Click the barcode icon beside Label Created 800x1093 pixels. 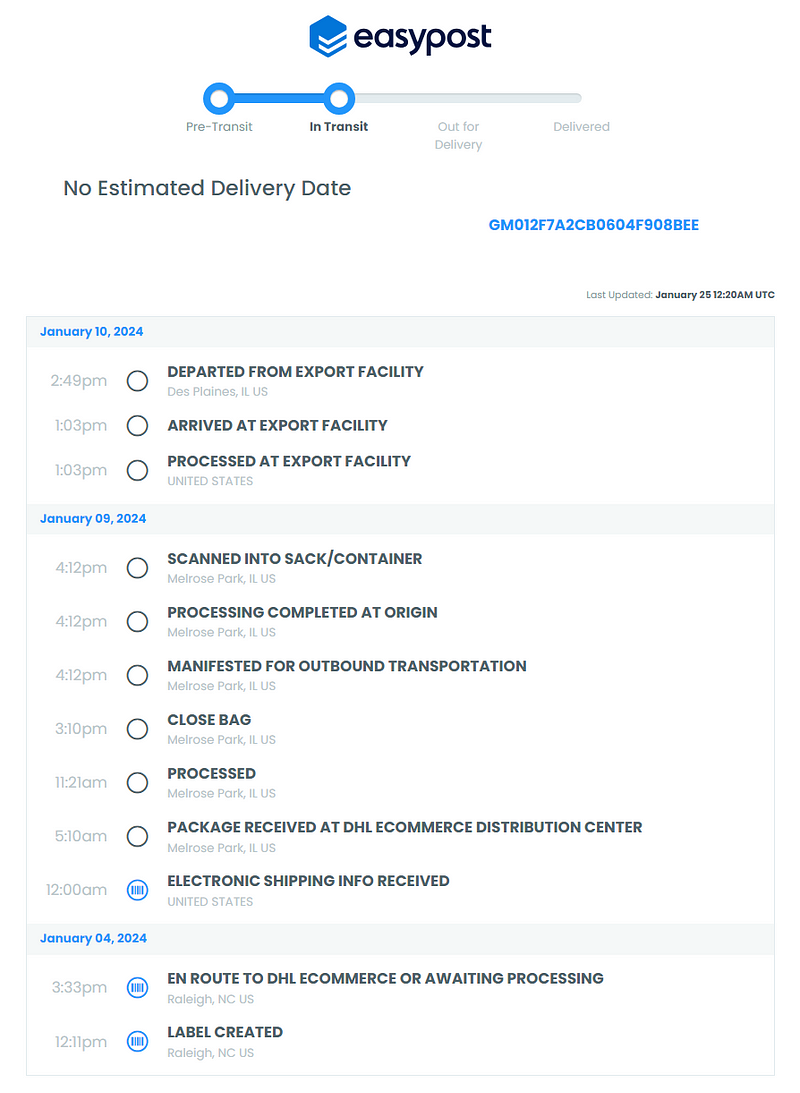[137, 1041]
